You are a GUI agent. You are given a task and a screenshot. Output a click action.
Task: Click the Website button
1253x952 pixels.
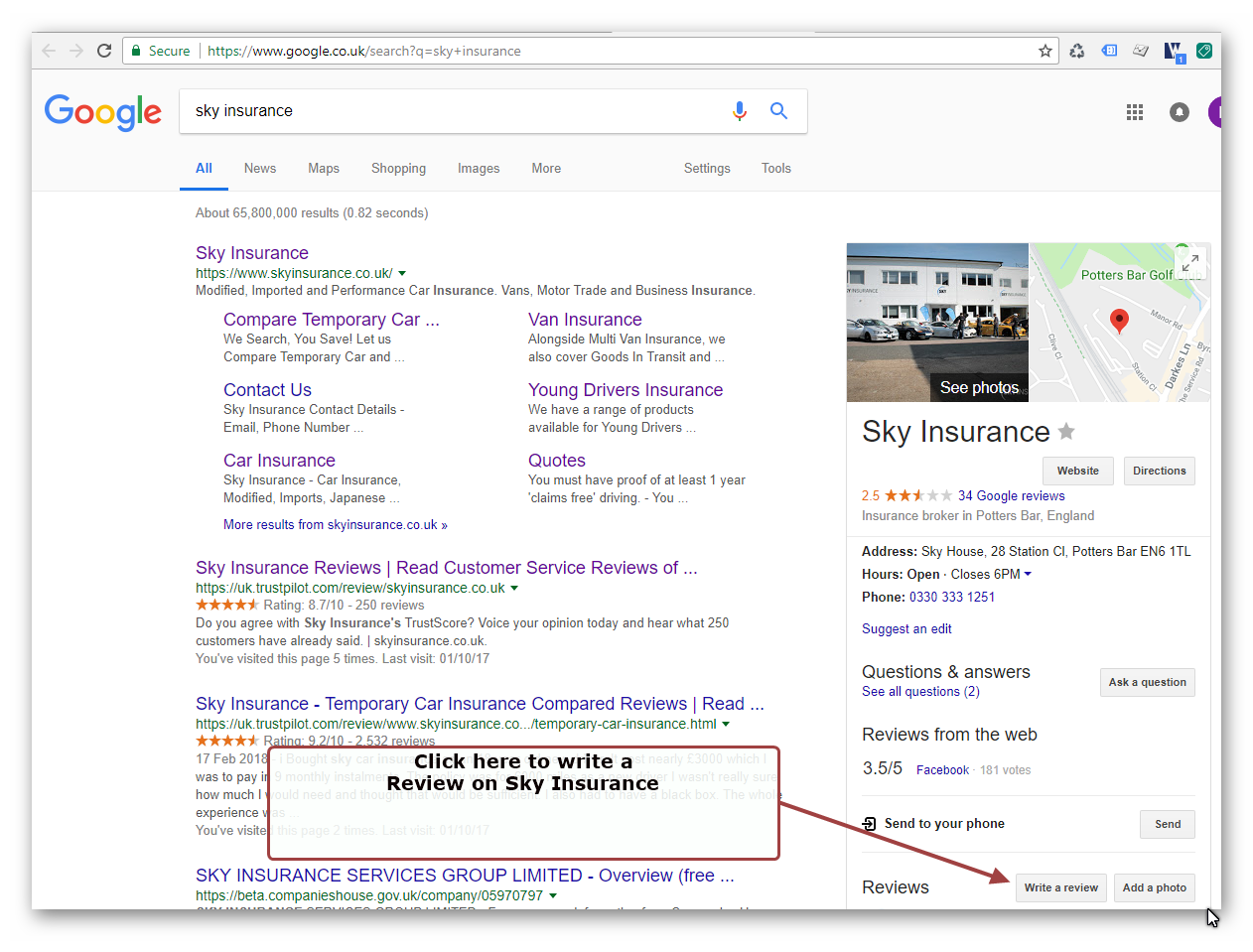click(1078, 471)
